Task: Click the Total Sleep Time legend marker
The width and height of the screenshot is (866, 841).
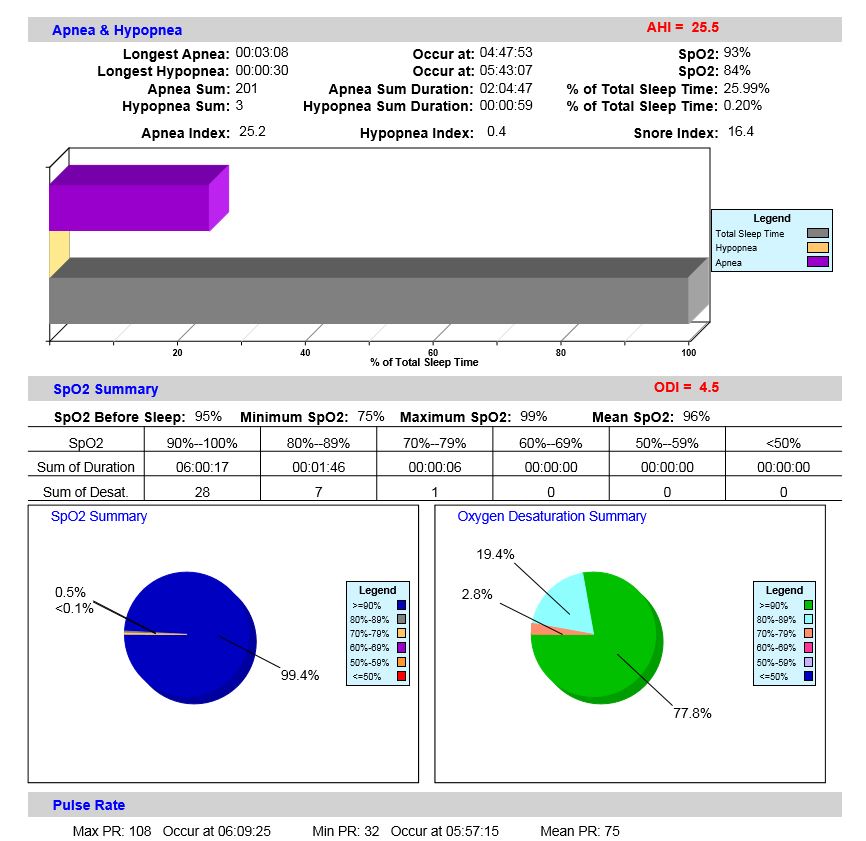Action: click(815, 233)
